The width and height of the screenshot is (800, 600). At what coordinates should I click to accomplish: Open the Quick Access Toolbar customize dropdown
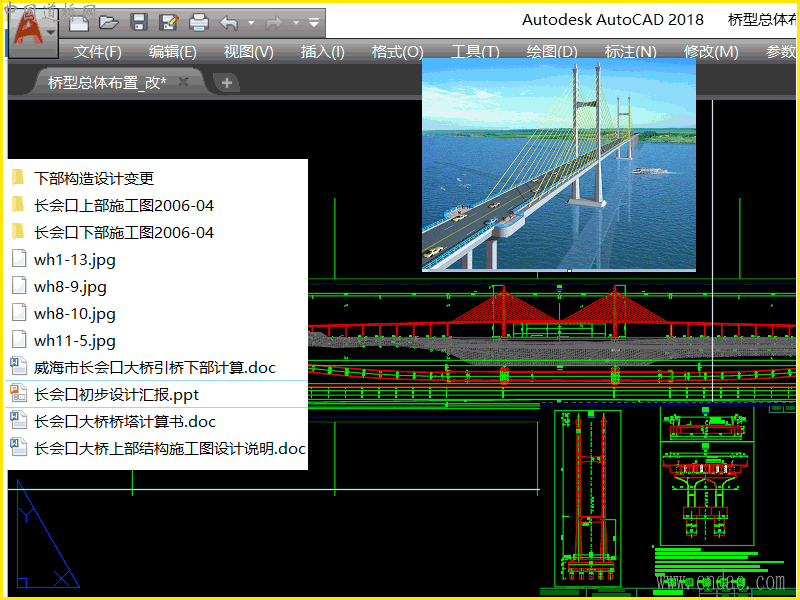[315, 22]
